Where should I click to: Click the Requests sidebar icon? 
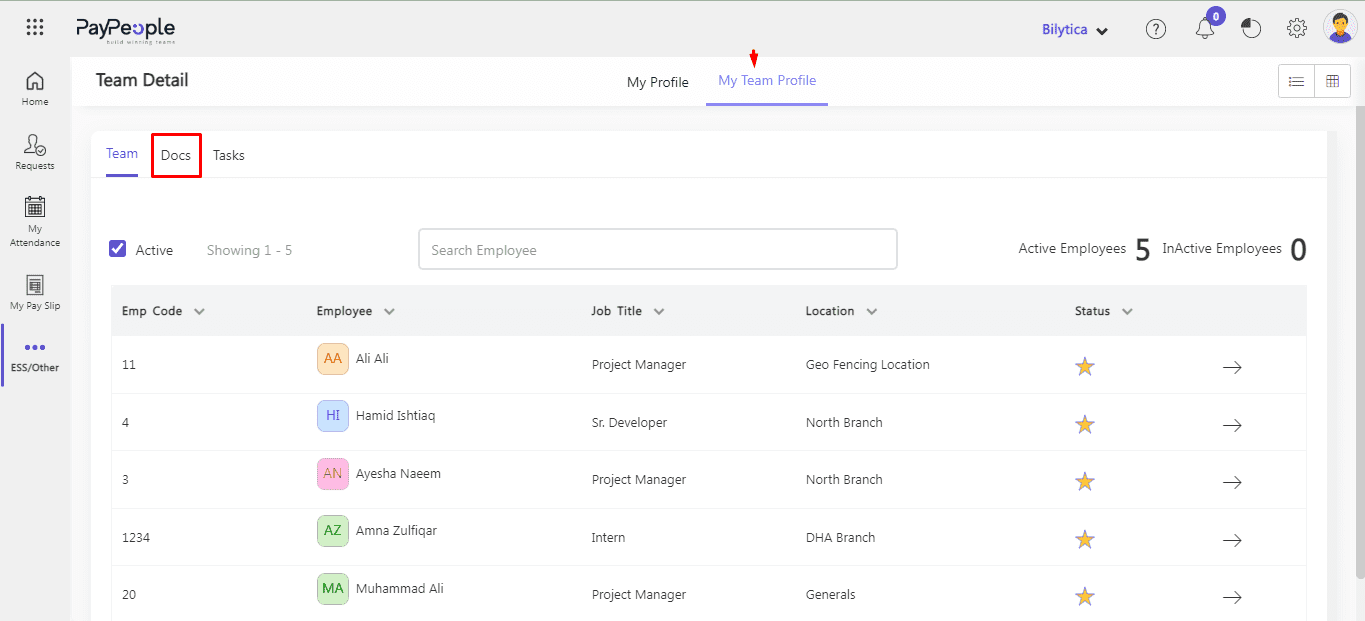coord(34,150)
